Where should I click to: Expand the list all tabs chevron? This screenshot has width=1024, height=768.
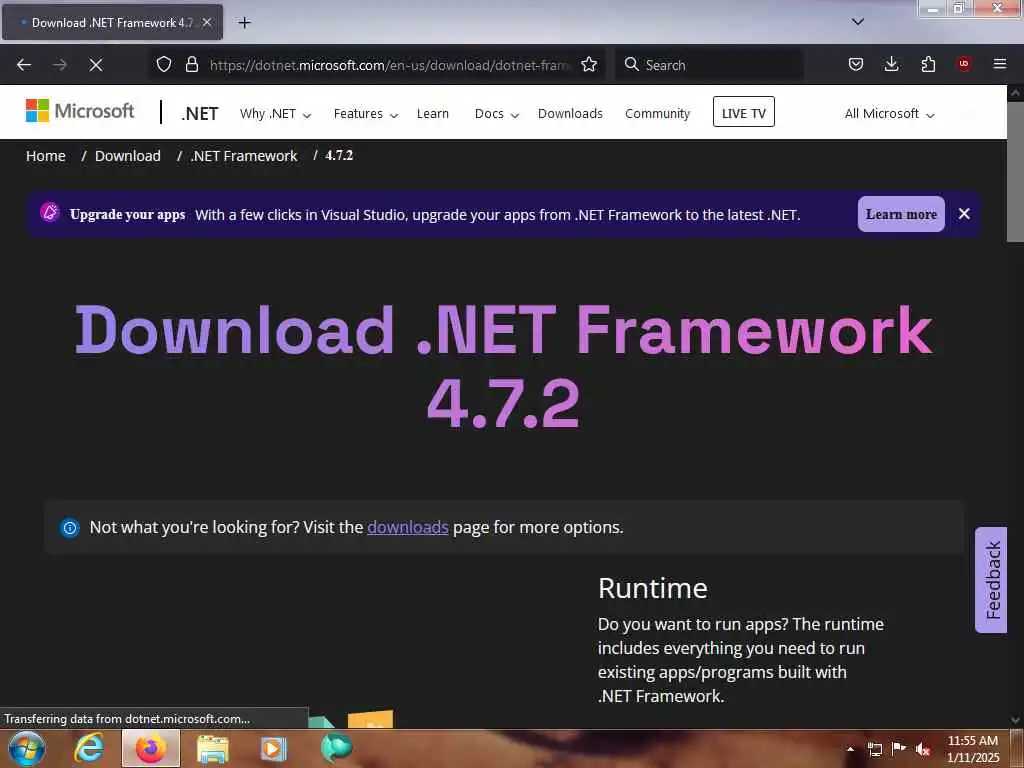[858, 22]
